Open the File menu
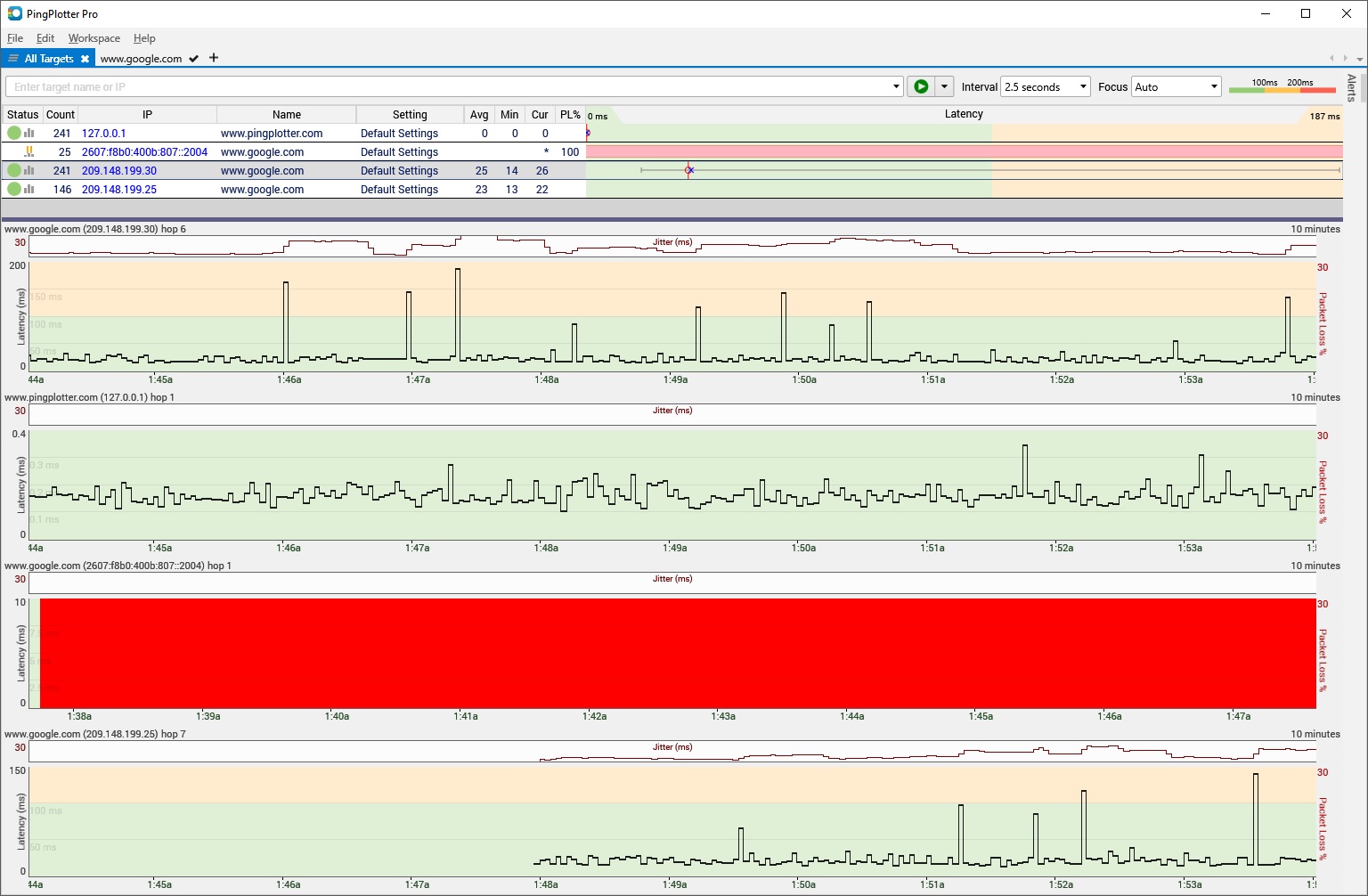1368x896 pixels. pyautogui.click(x=15, y=38)
